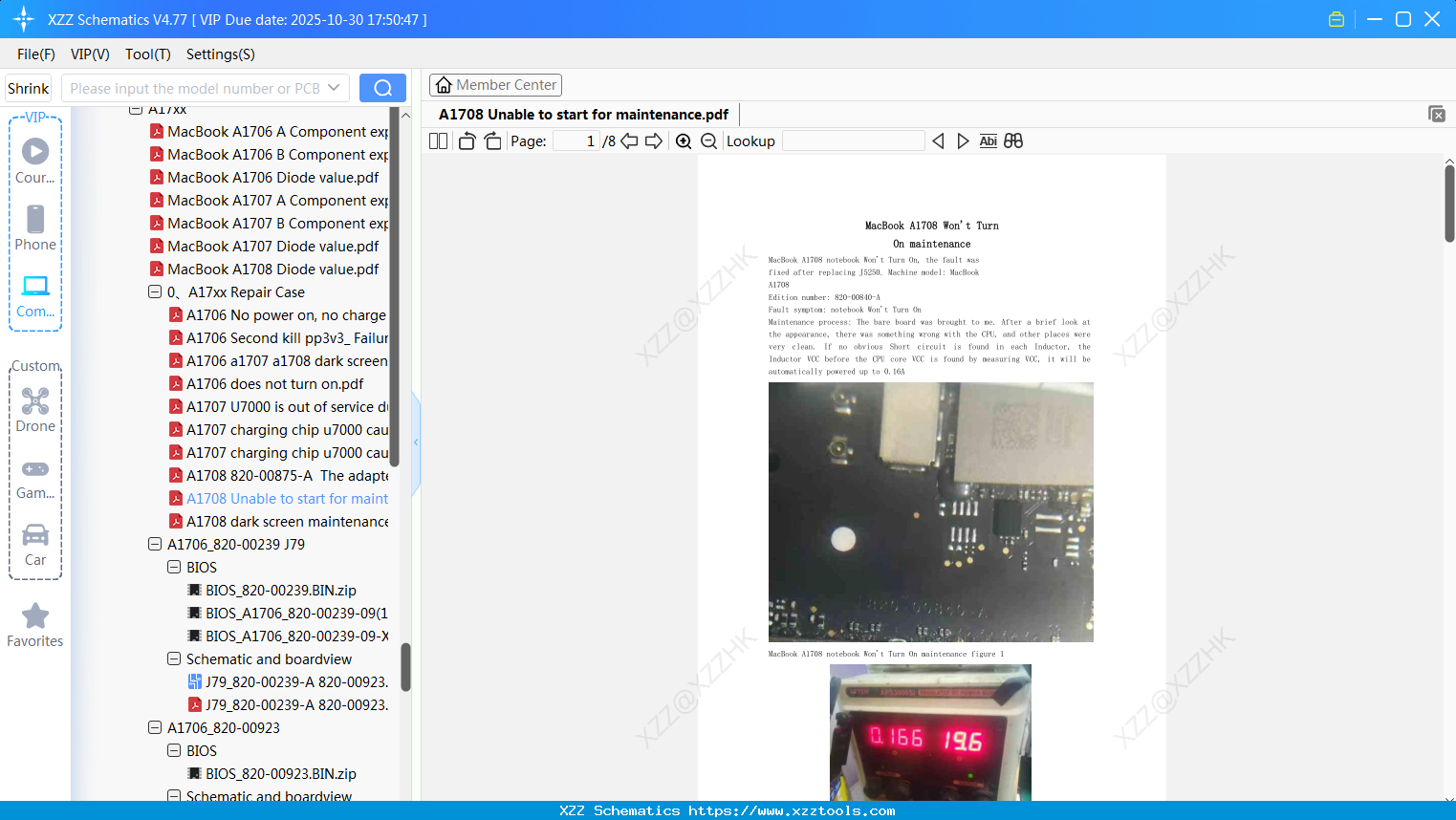This screenshot has width=1456, height=820.
Task: Click the Lookup text field
Action: [853, 140]
